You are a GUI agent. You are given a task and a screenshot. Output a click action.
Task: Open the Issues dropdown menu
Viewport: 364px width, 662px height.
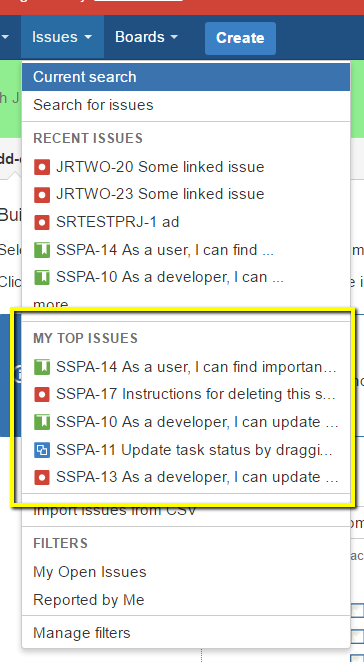(62, 37)
